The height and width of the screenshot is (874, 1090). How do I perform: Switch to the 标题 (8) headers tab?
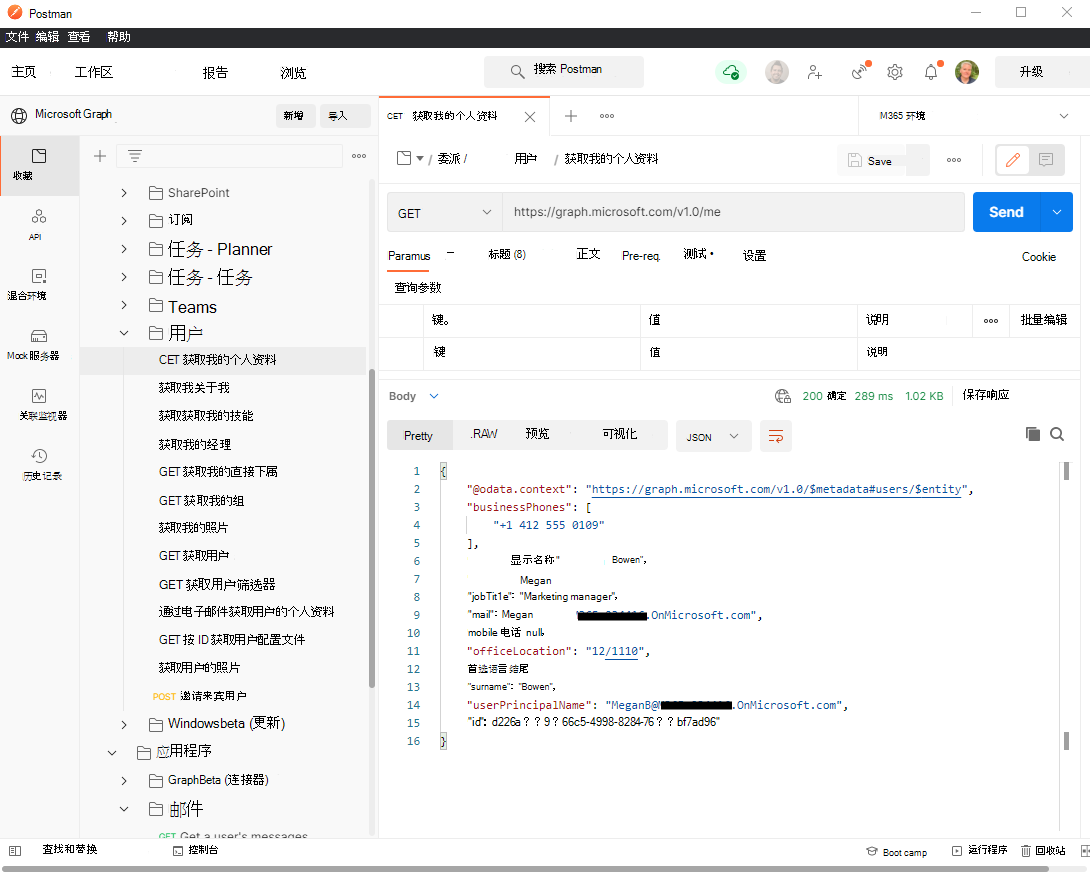tap(507, 254)
